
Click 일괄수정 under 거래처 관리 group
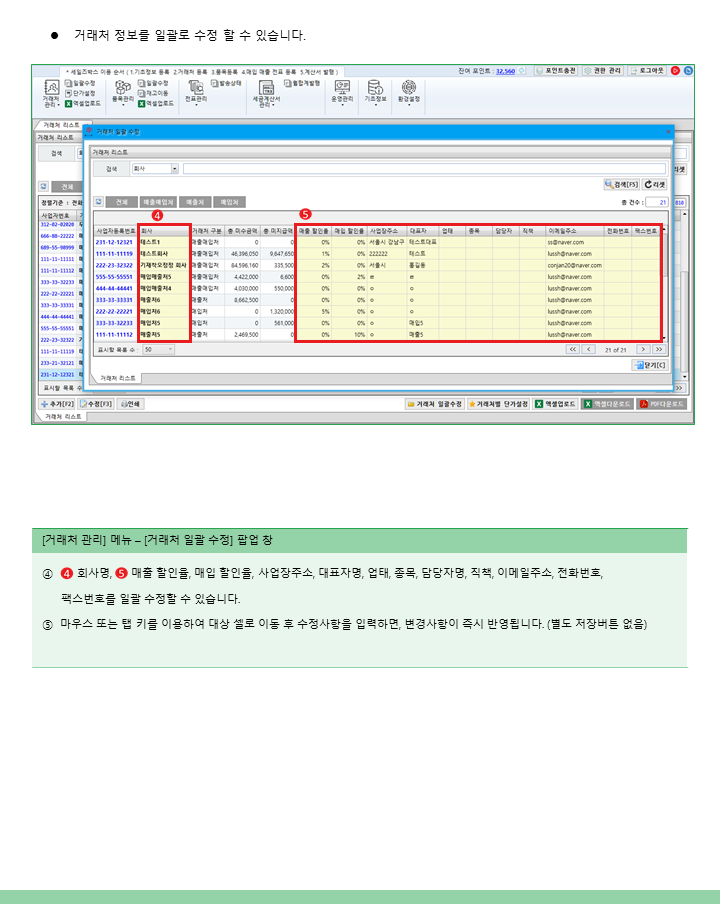pyautogui.click(x=81, y=84)
